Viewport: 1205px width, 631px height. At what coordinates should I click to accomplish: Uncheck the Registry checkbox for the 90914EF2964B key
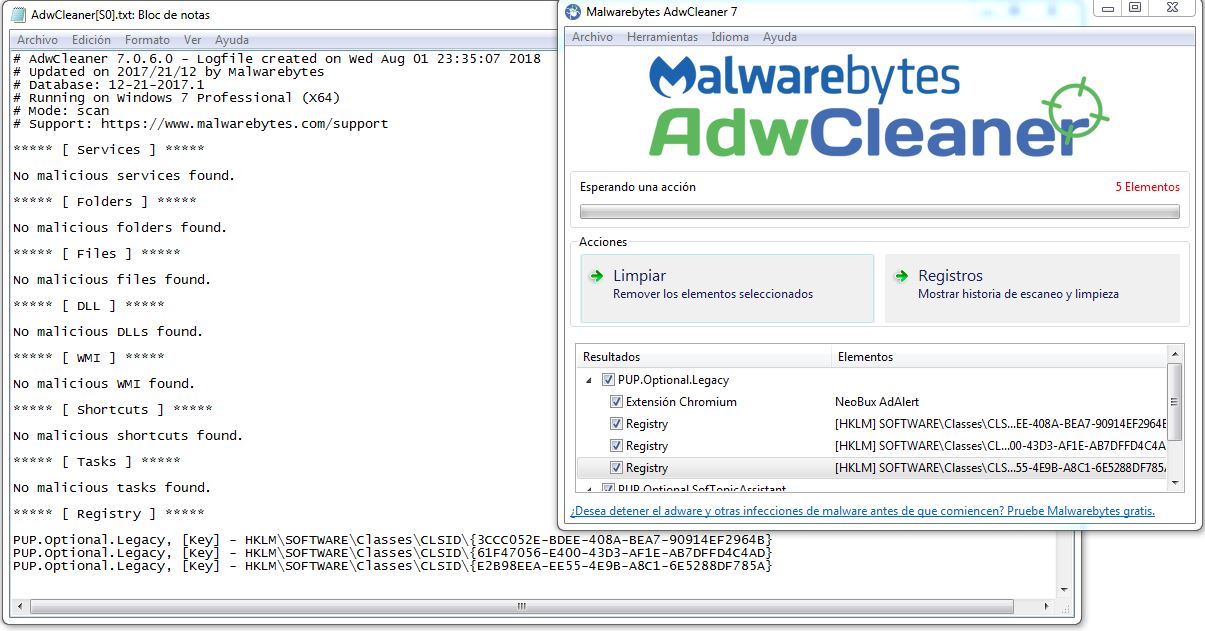click(616, 424)
